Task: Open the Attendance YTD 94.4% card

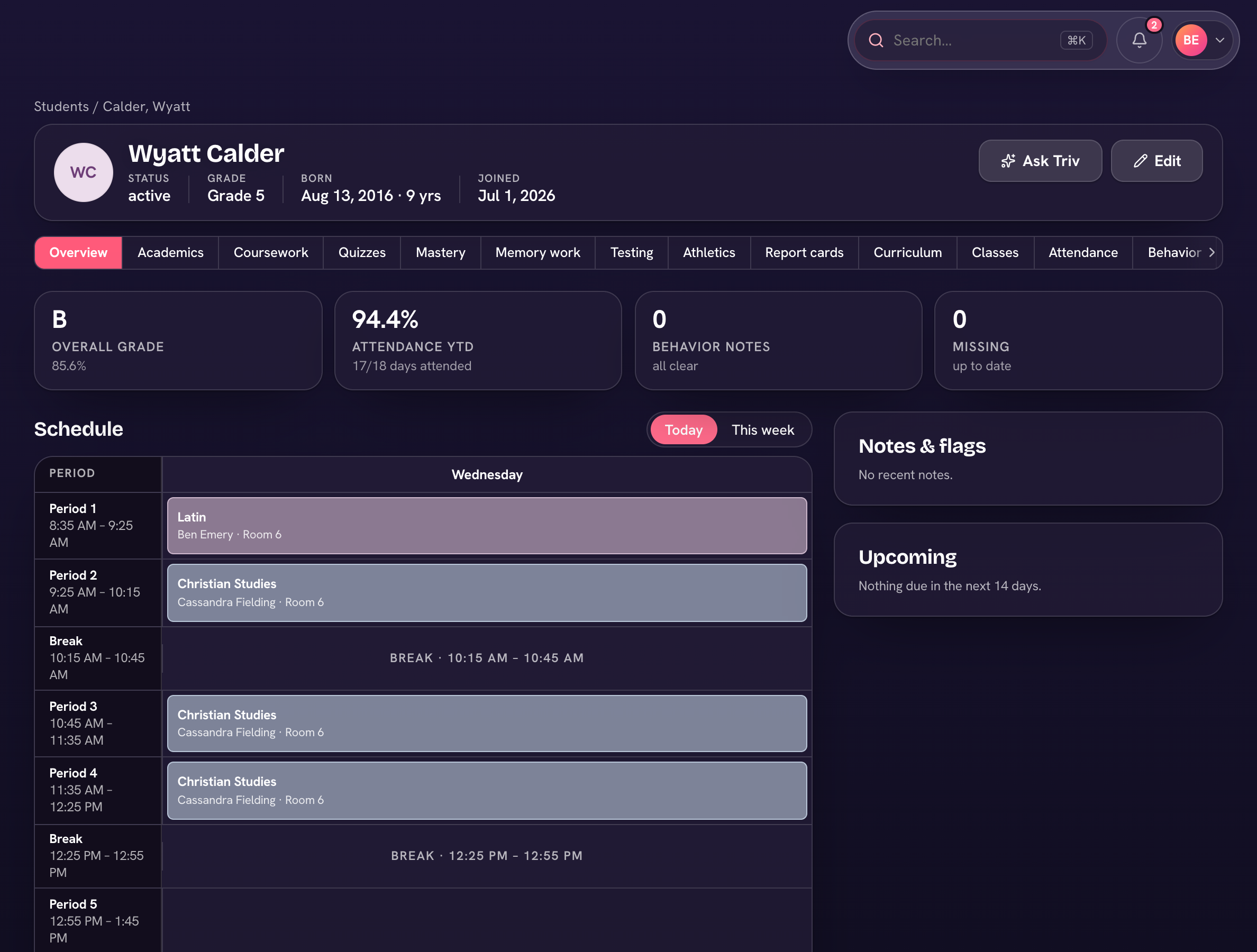Action: (x=478, y=341)
